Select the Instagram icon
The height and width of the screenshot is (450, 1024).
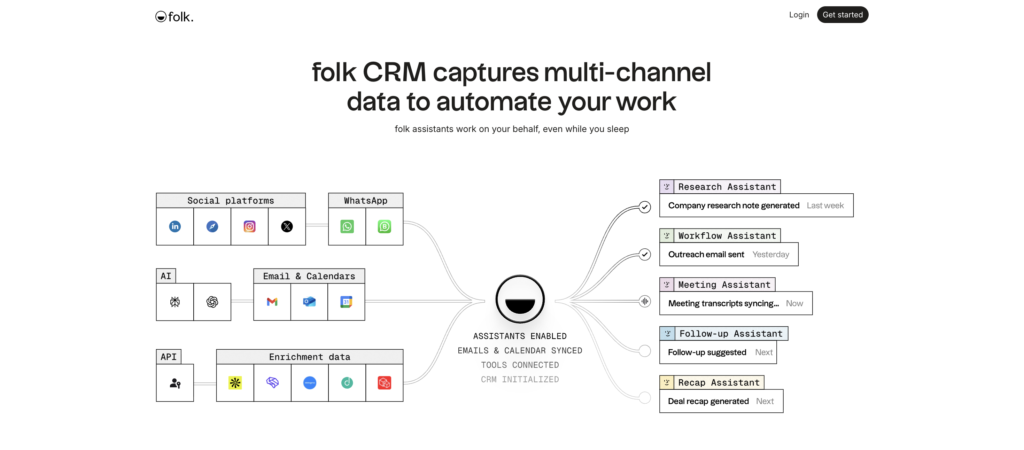249,227
